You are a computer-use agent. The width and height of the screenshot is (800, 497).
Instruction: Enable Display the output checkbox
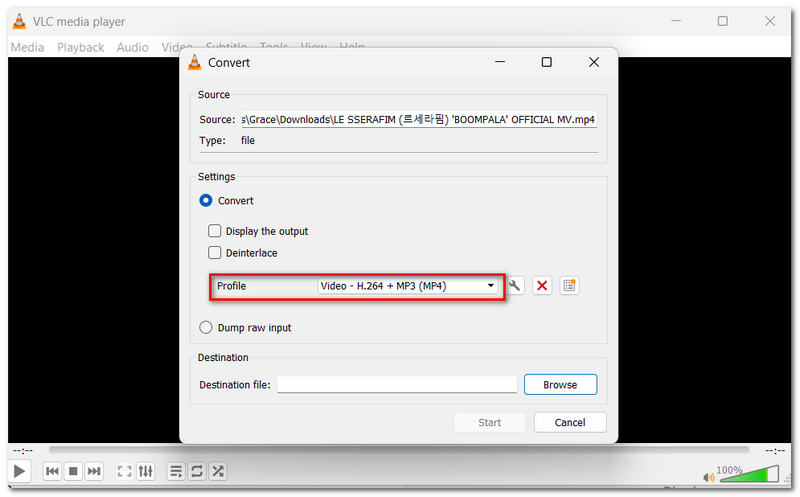[x=214, y=231]
